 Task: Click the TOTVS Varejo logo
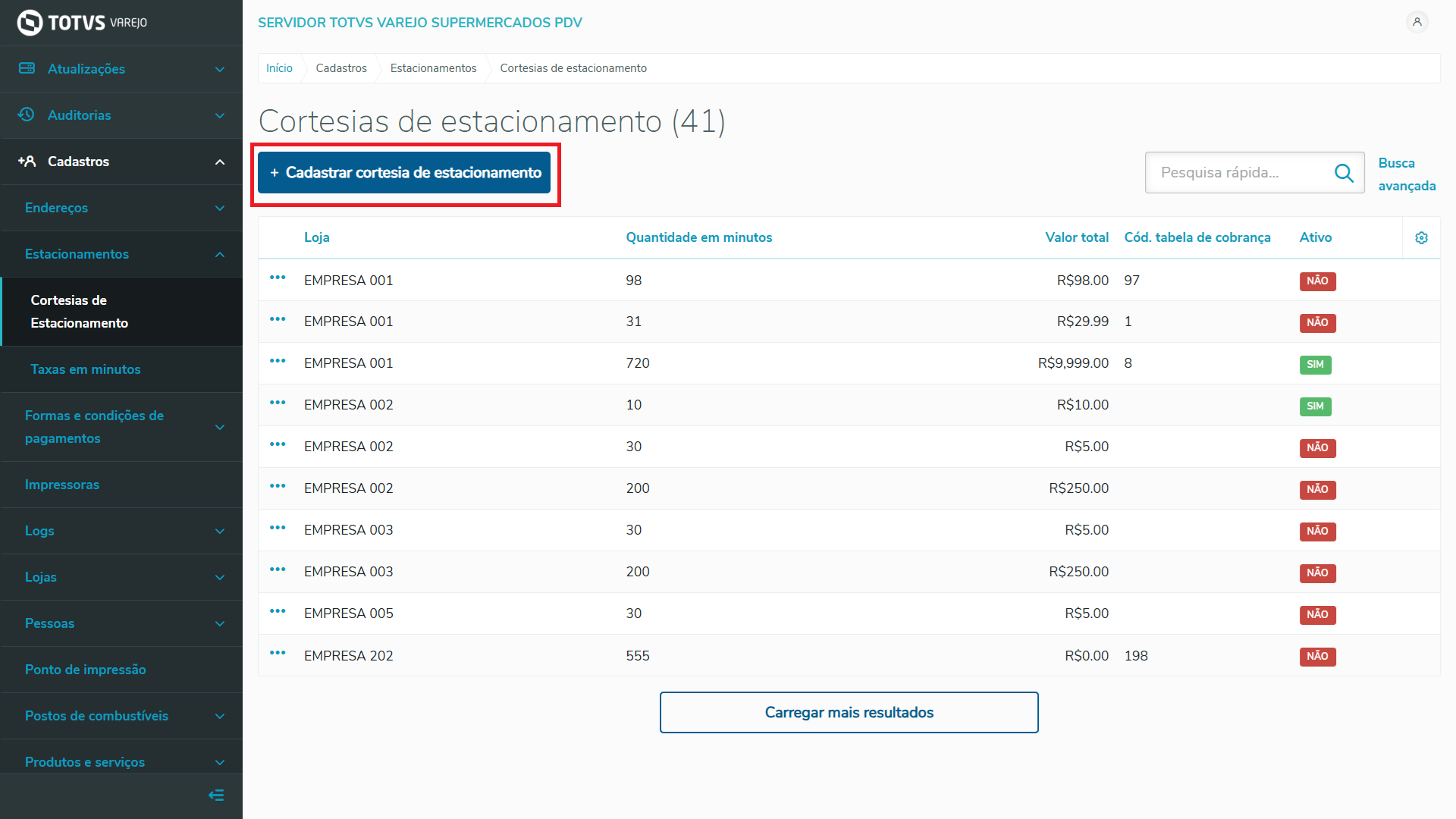click(x=82, y=23)
